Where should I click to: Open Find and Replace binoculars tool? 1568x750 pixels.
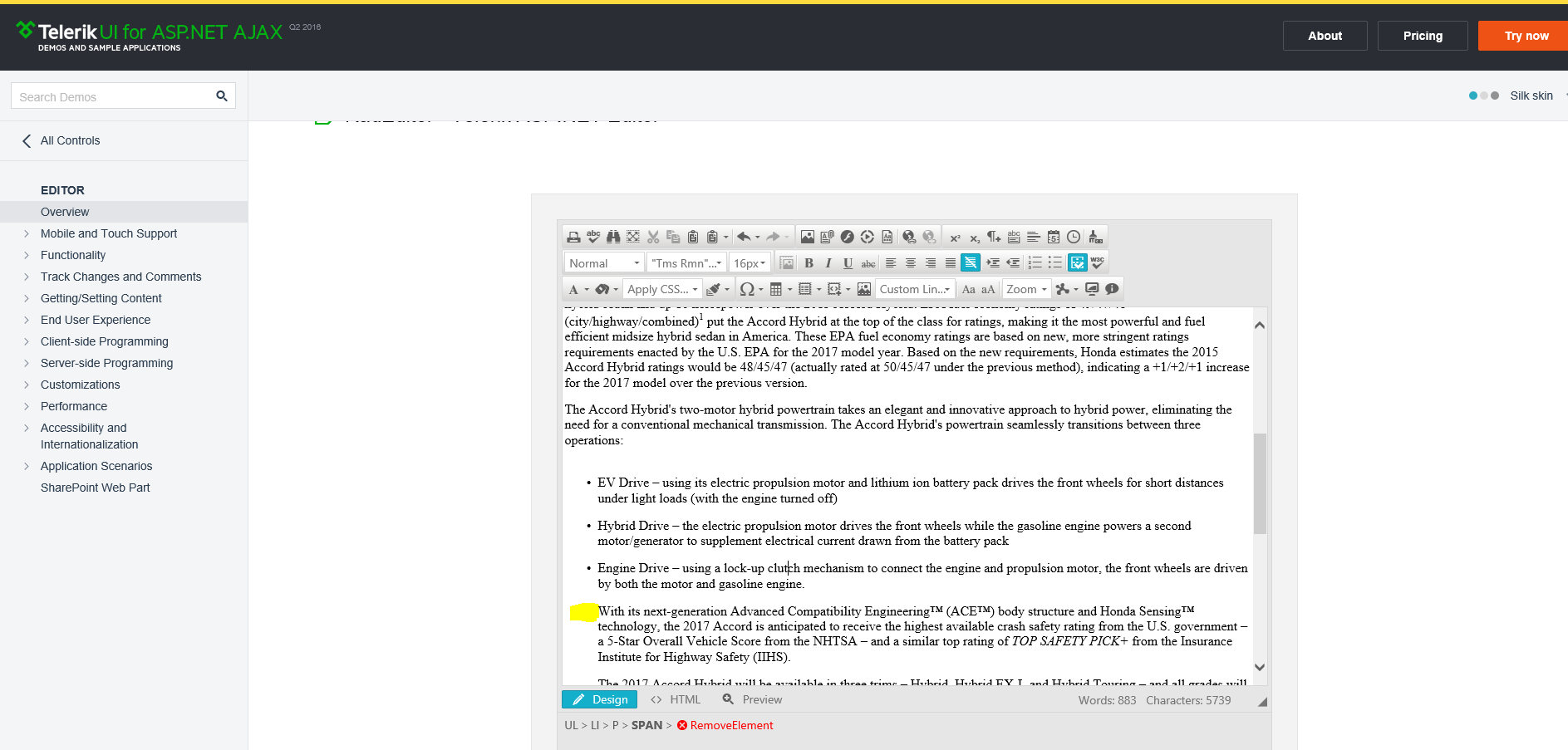tap(613, 238)
